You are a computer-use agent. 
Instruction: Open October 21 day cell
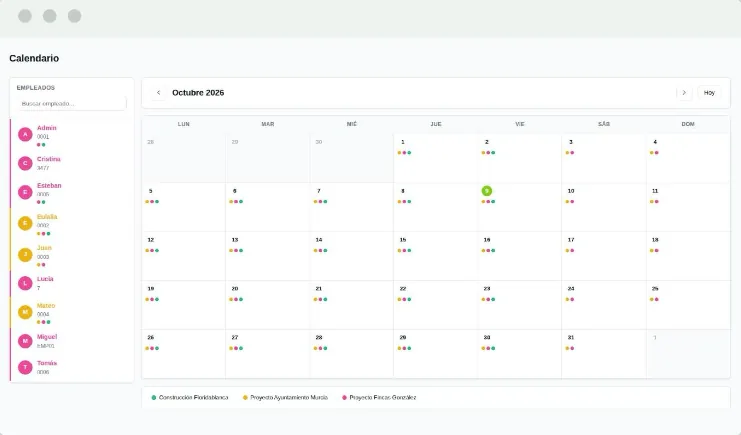352,305
